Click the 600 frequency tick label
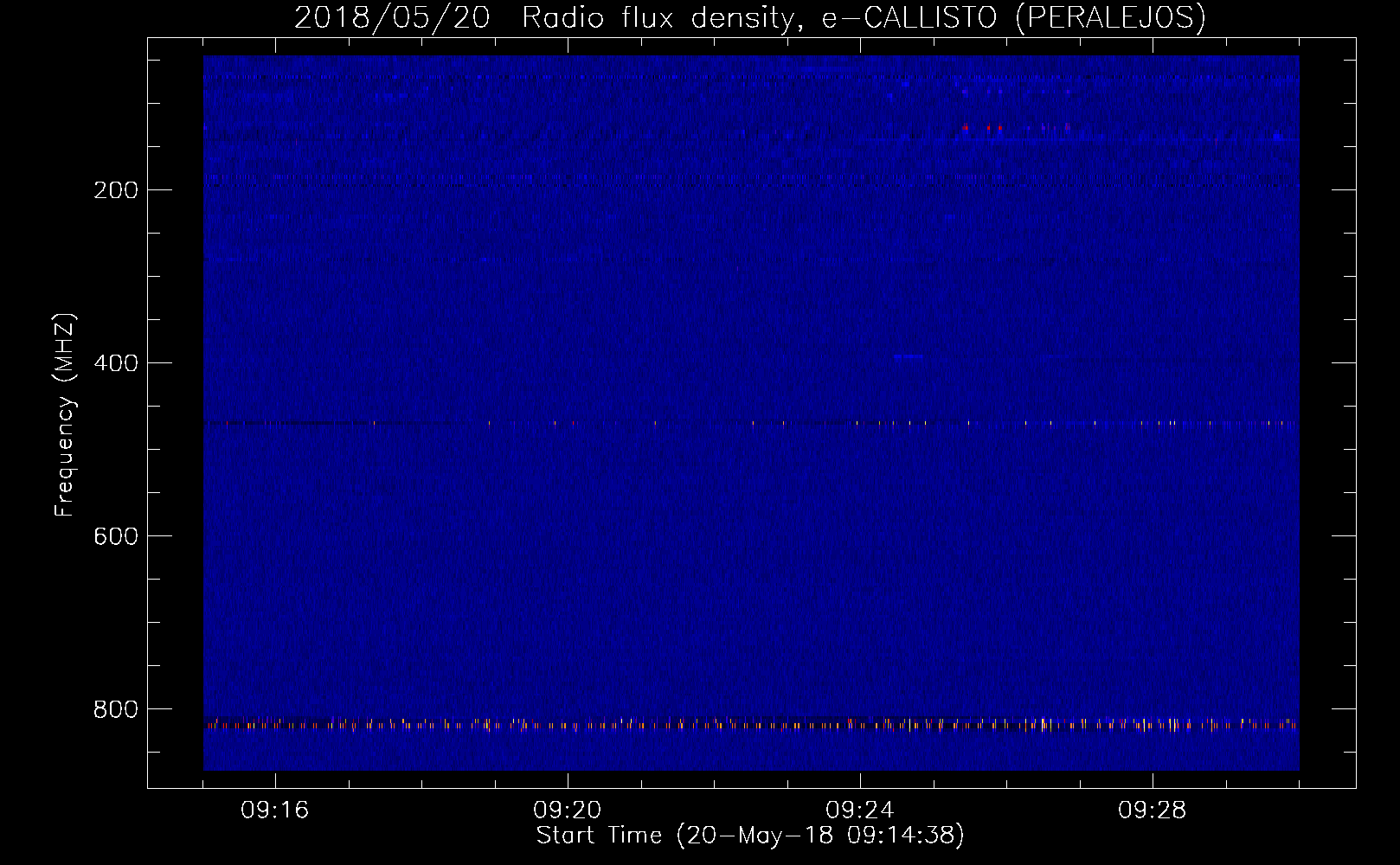Image resolution: width=1400 pixels, height=865 pixels. click(115, 535)
